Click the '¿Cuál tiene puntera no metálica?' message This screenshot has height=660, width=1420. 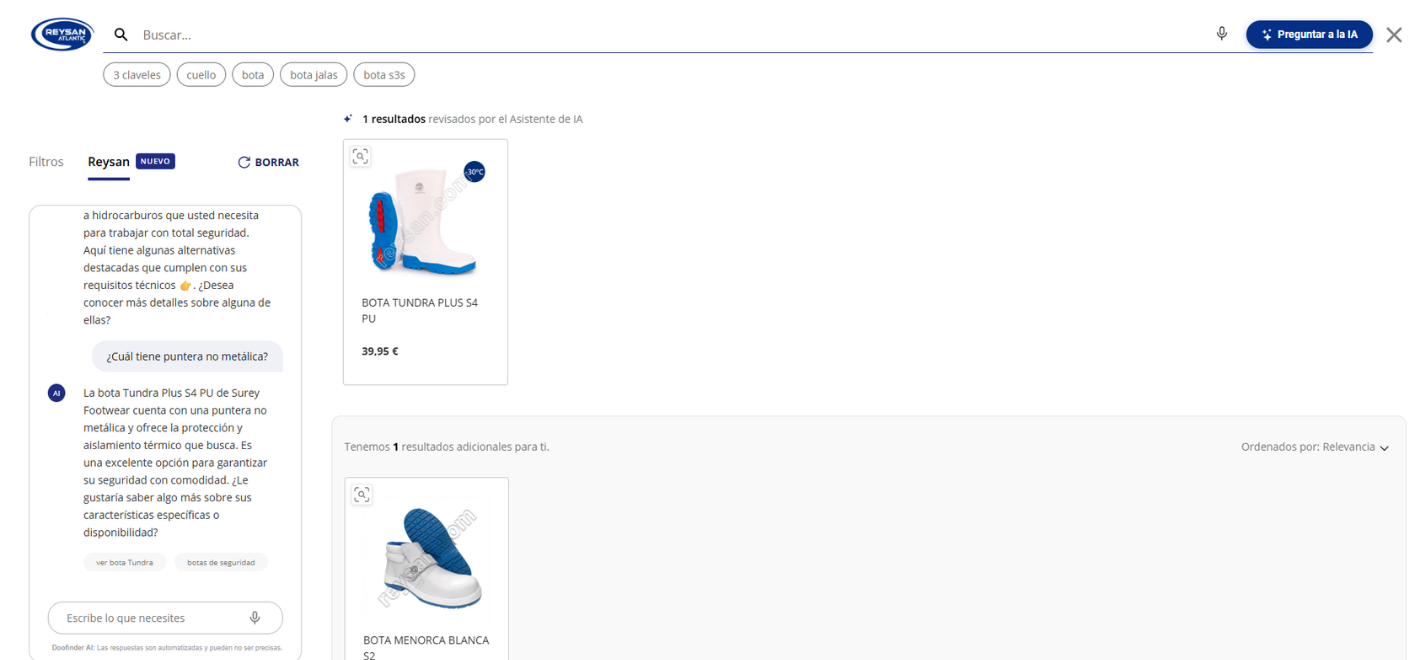tap(187, 356)
